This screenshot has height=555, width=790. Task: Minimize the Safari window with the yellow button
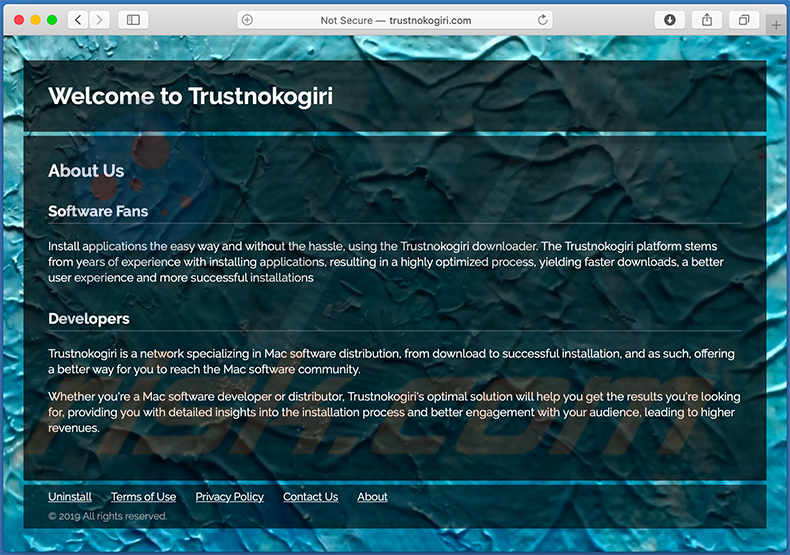(35, 20)
